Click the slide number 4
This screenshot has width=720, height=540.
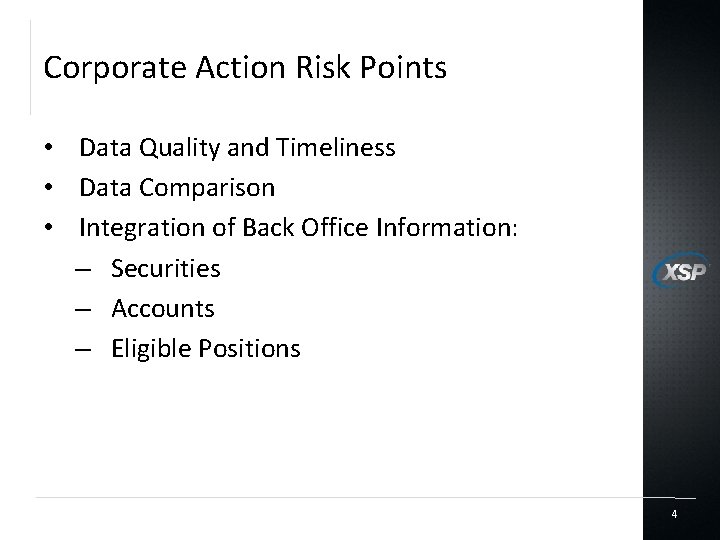coord(674,514)
